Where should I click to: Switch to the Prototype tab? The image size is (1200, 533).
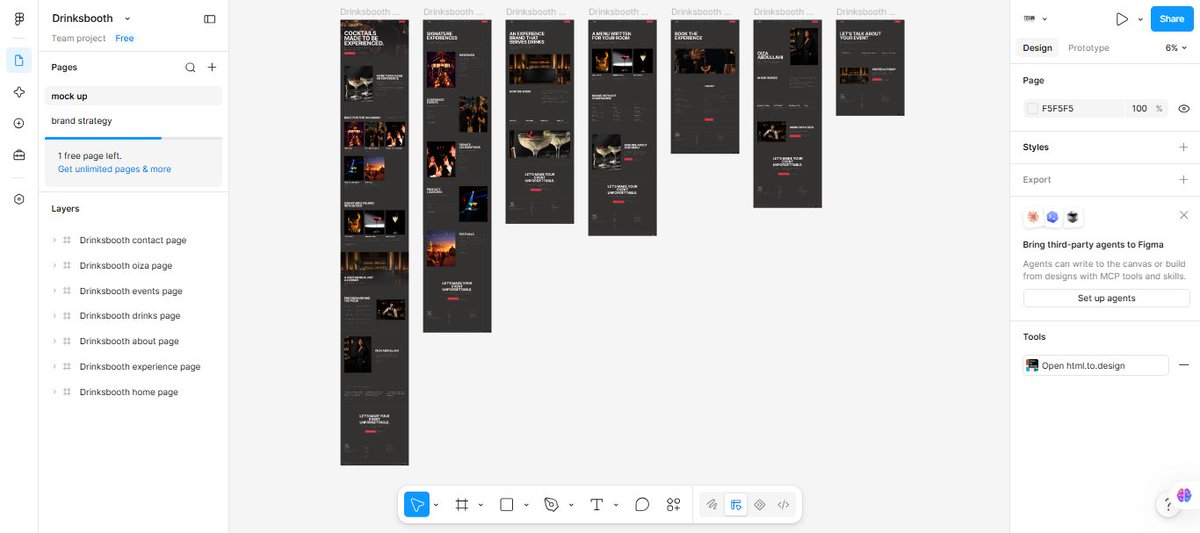pyautogui.click(x=1088, y=48)
